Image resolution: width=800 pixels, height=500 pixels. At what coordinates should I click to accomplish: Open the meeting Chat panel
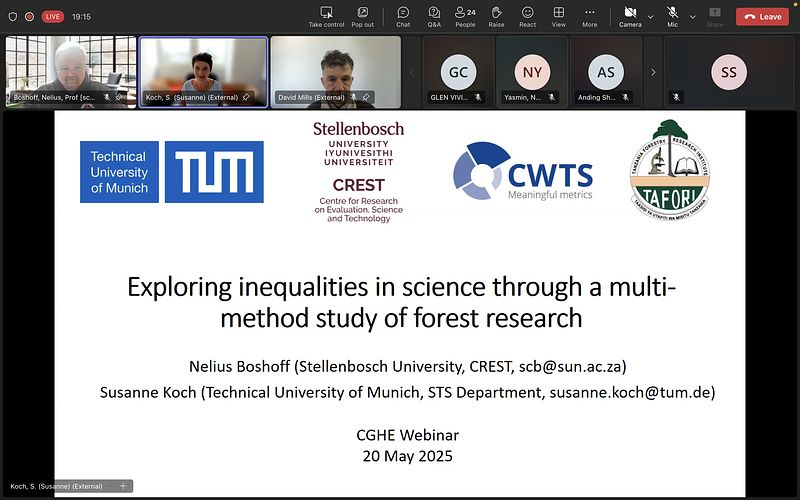(403, 16)
